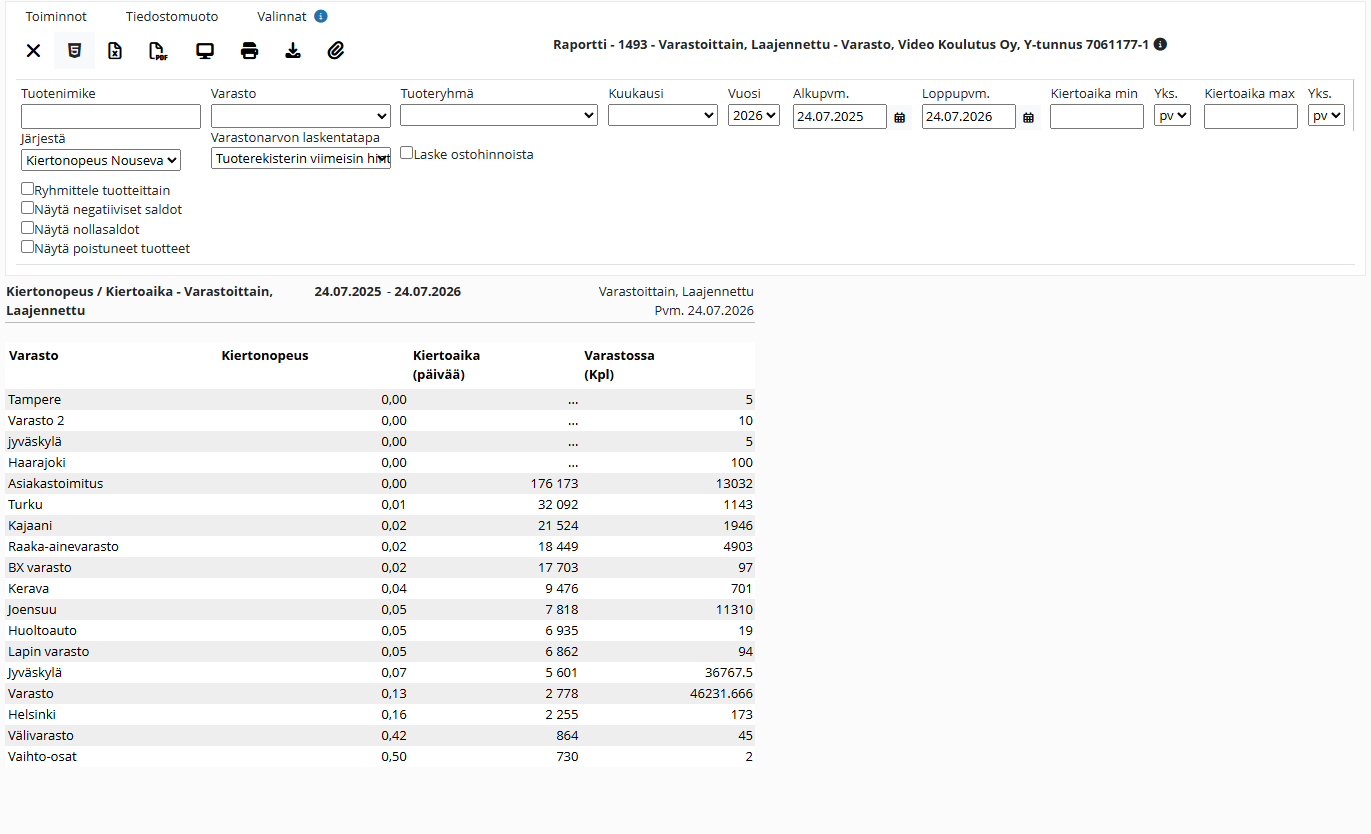Select the HTML output format icon
This screenshot has height=834, width=1371.
click(74, 51)
